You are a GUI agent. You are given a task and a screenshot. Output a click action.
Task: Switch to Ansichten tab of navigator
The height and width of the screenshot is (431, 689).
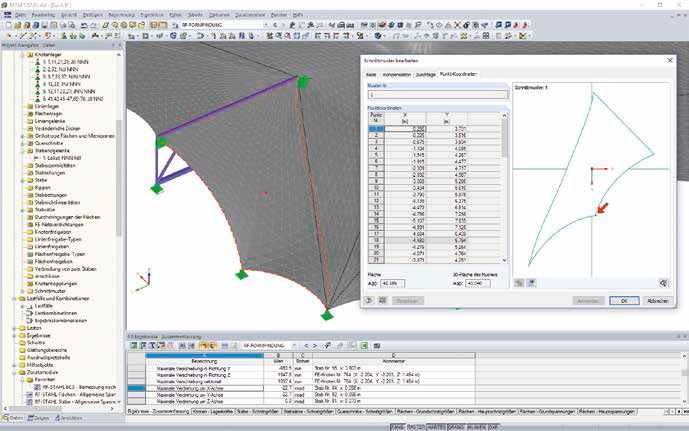click(x=68, y=418)
